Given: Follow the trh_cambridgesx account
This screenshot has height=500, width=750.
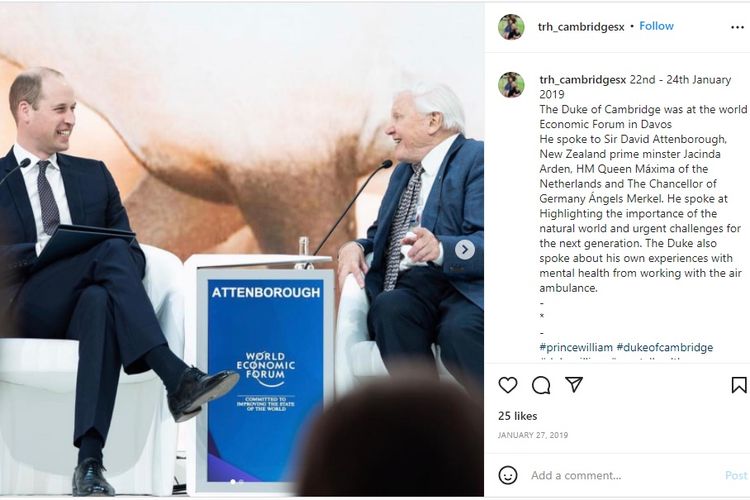Looking at the screenshot, I should click(656, 26).
